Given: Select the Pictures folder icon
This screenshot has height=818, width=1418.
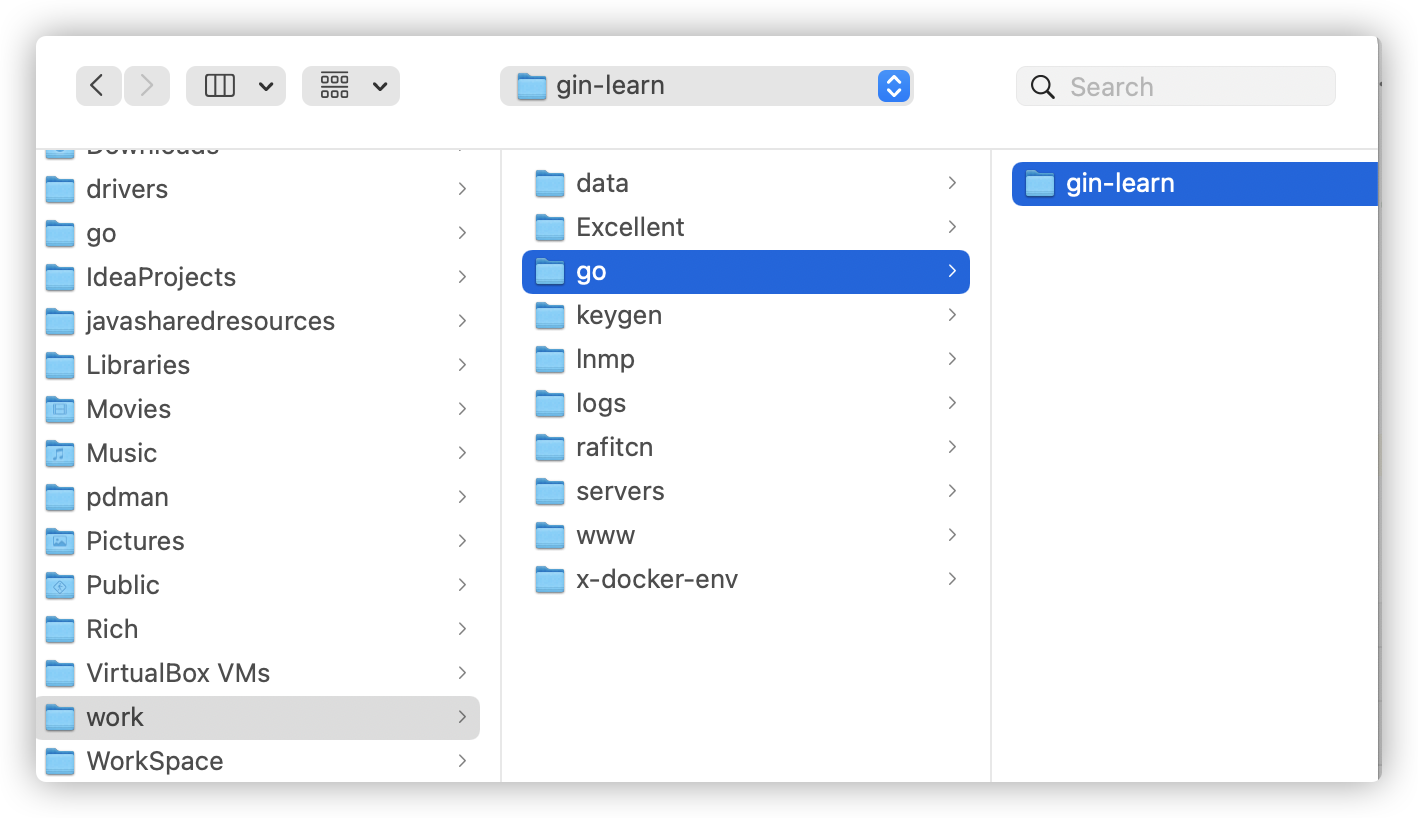Looking at the screenshot, I should coord(60,541).
